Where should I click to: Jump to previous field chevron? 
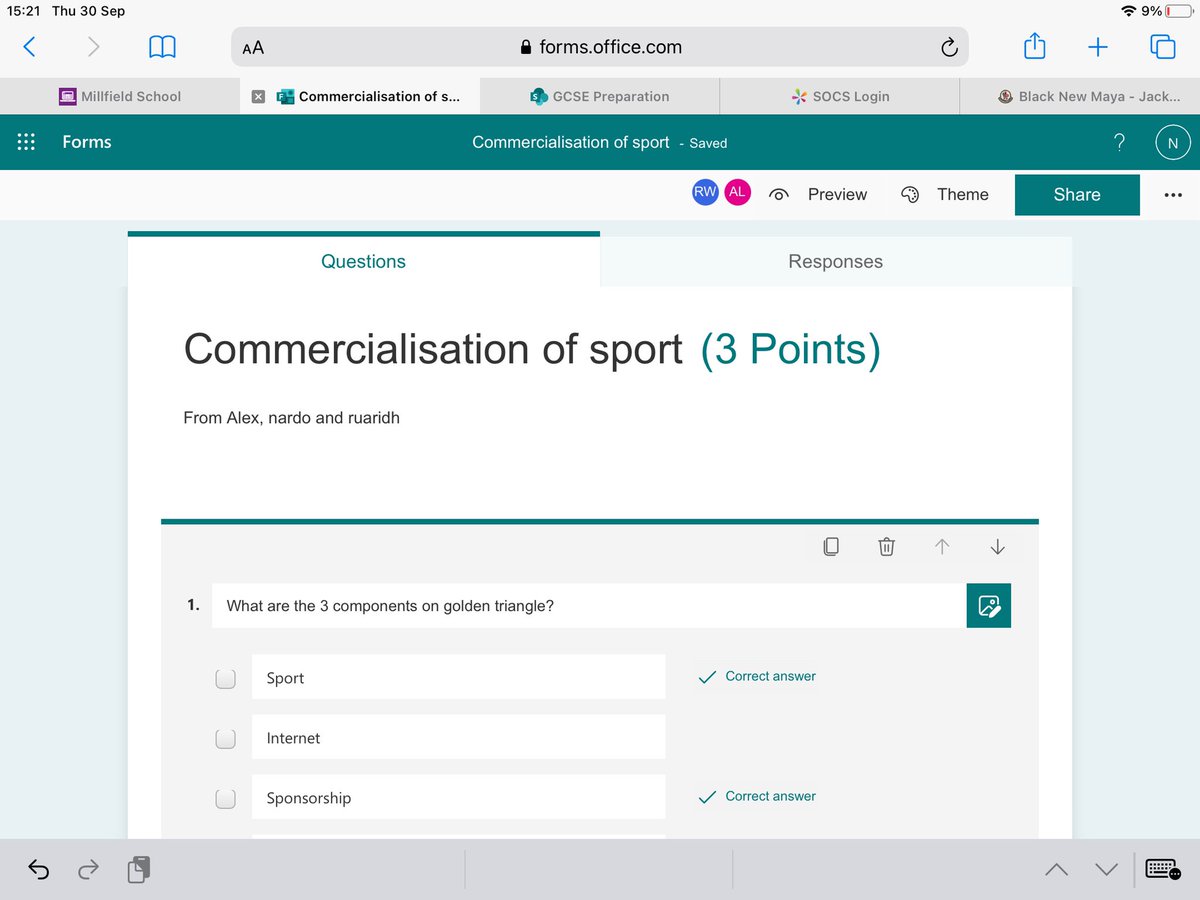tap(1056, 870)
